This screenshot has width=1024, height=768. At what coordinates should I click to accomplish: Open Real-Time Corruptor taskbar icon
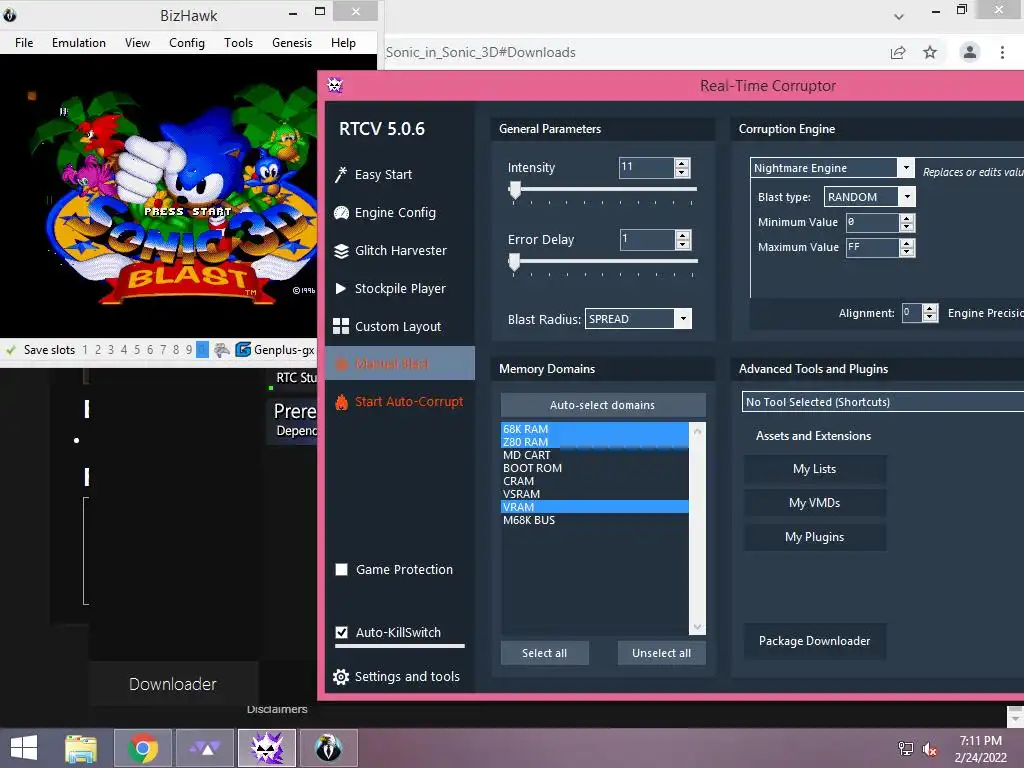[x=267, y=748]
